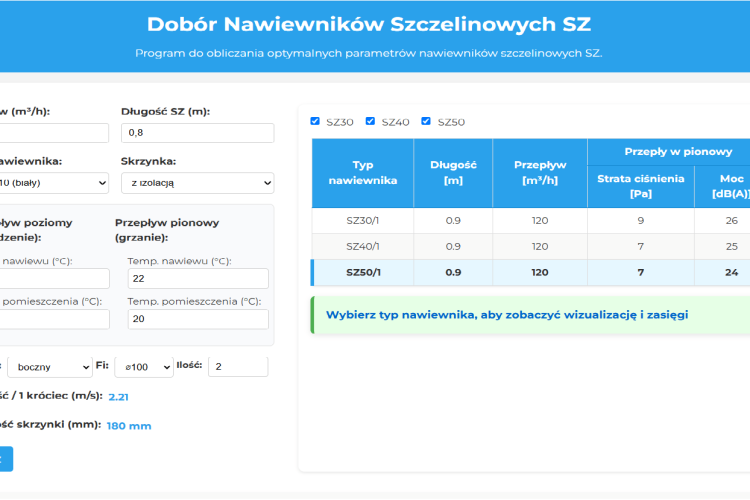Open the nawiewnika color dropdown '(biały)'
This screenshot has height=500, width=750.
coord(54,183)
